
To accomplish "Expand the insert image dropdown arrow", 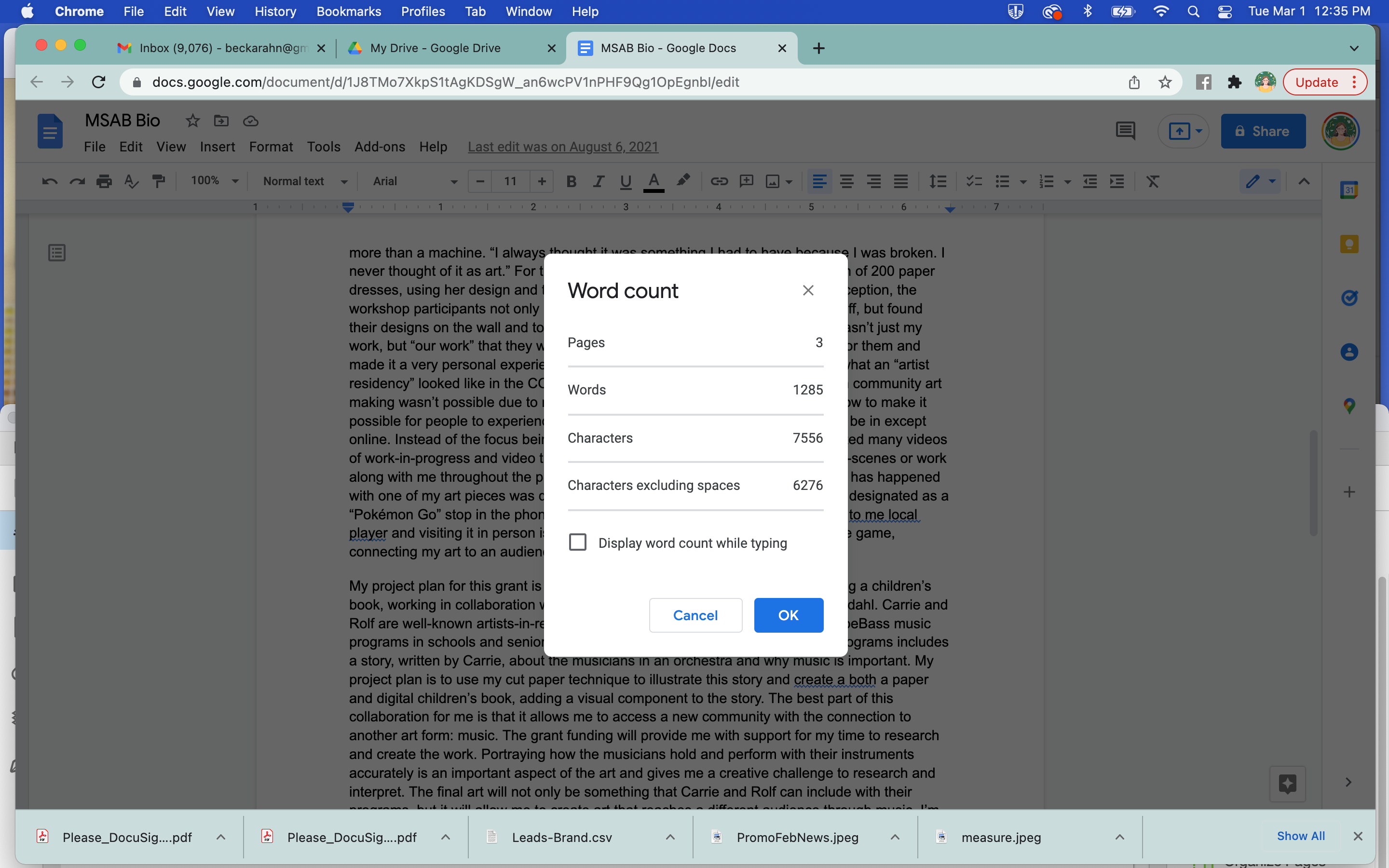I will point(789,182).
